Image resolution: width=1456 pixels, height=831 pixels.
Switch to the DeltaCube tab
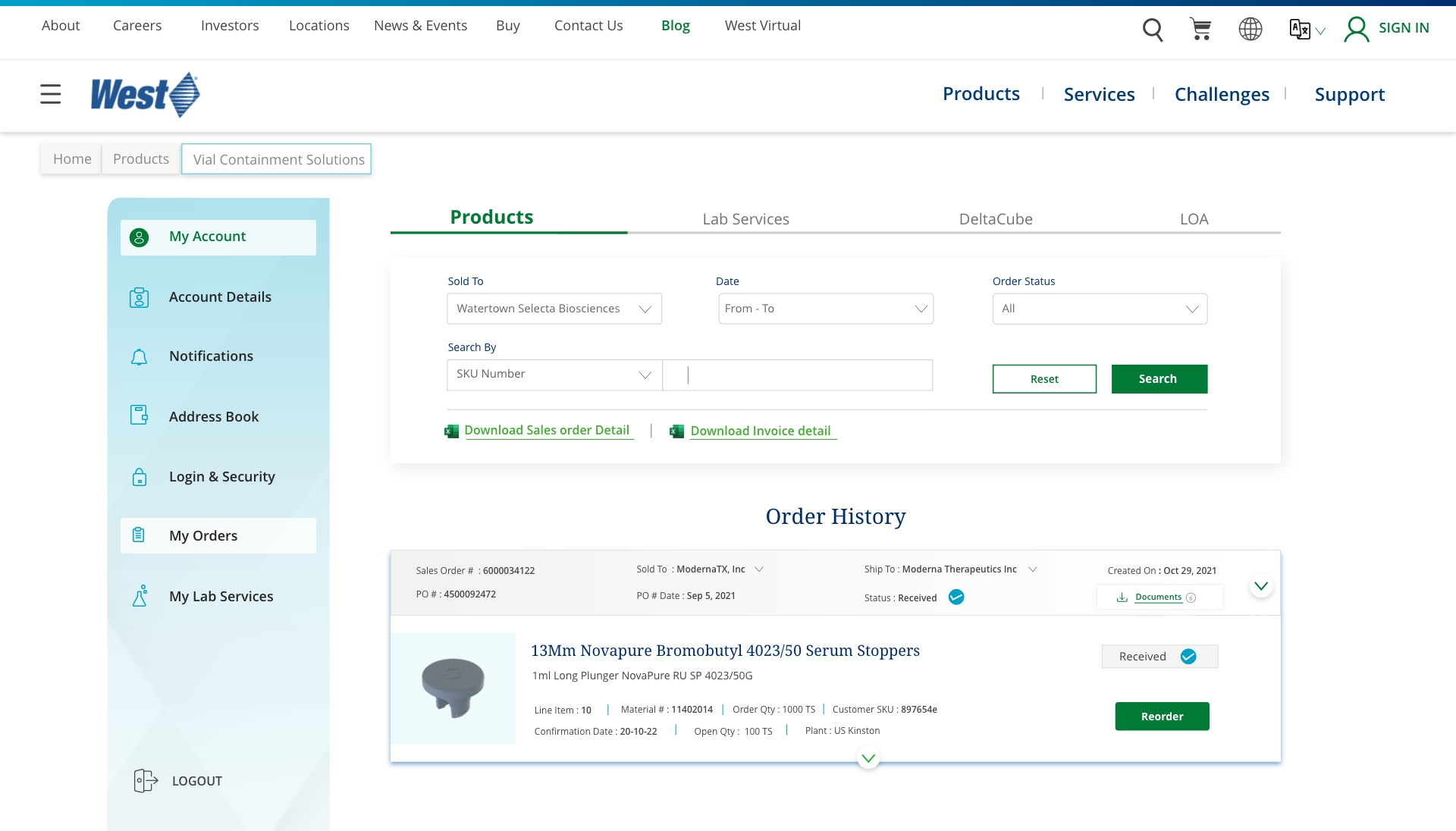995,219
